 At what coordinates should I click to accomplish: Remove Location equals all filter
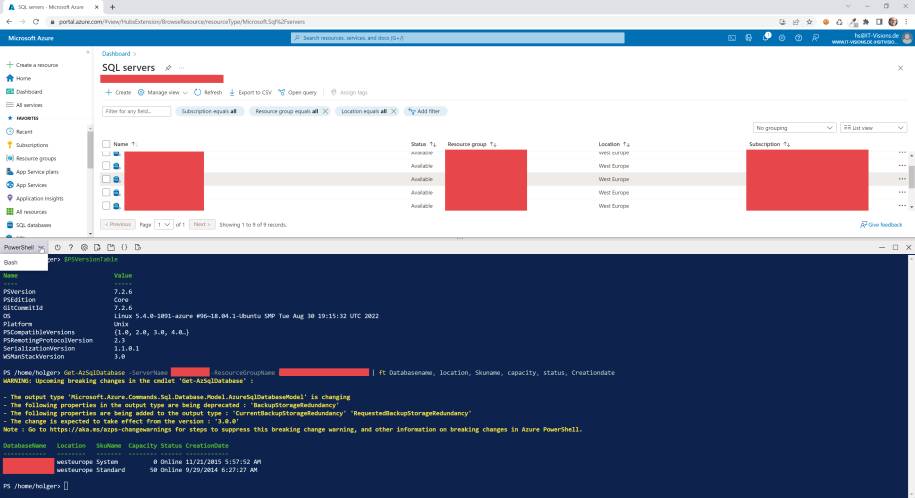coord(394,111)
